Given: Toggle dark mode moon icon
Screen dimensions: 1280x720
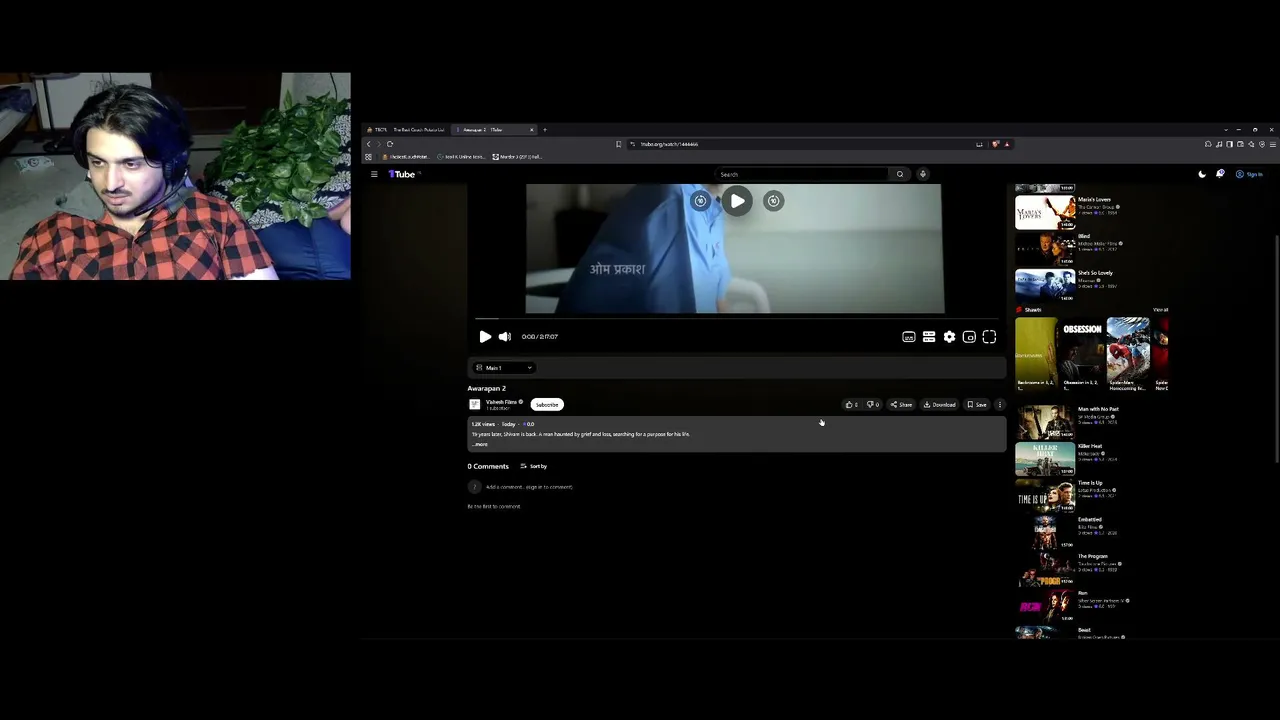Looking at the screenshot, I should pos(1202,174).
